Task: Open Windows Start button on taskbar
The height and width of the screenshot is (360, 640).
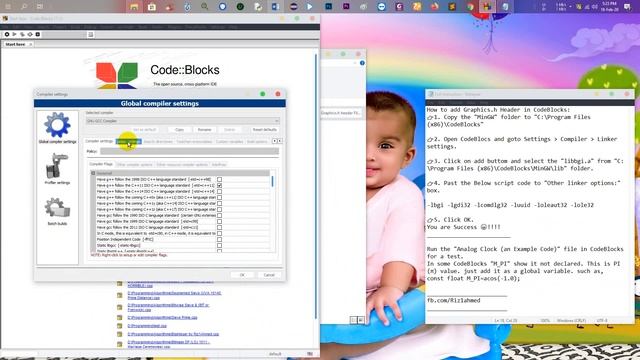Action: [x=8, y=6]
